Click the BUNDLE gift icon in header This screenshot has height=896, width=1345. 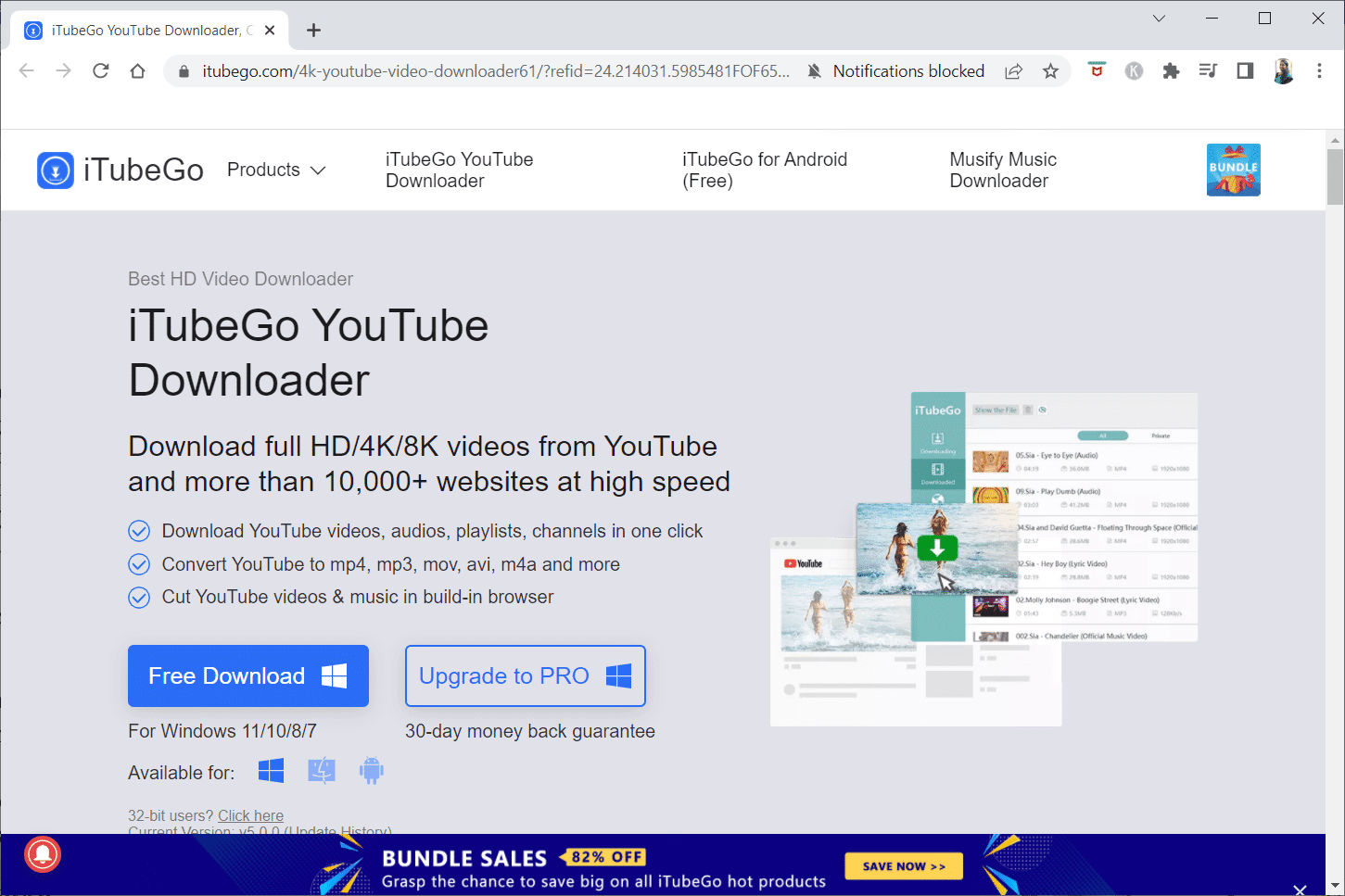tap(1233, 170)
